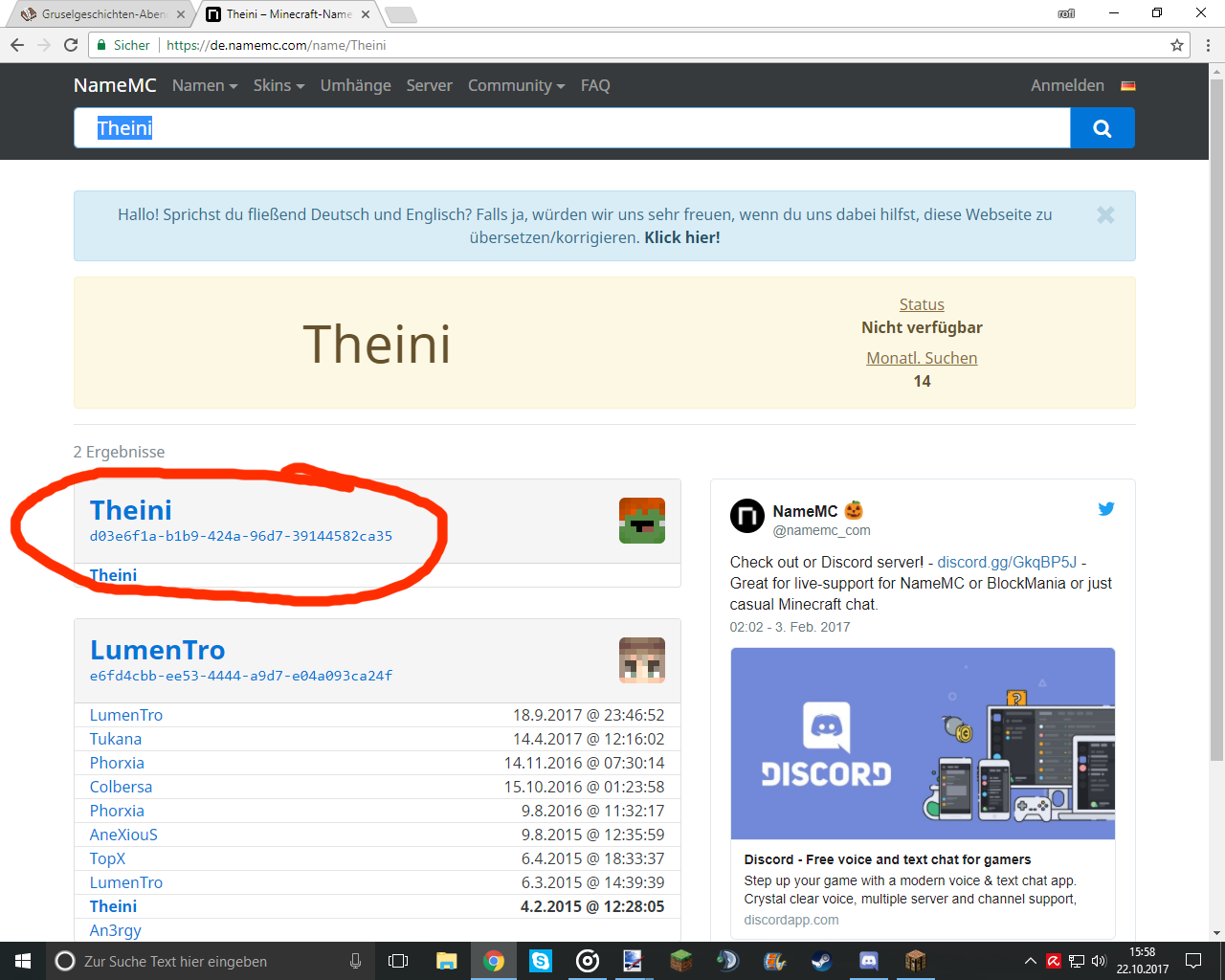The image size is (1225, 980).
Task: Open the Theini profile heading link
Action: [131, 510]
